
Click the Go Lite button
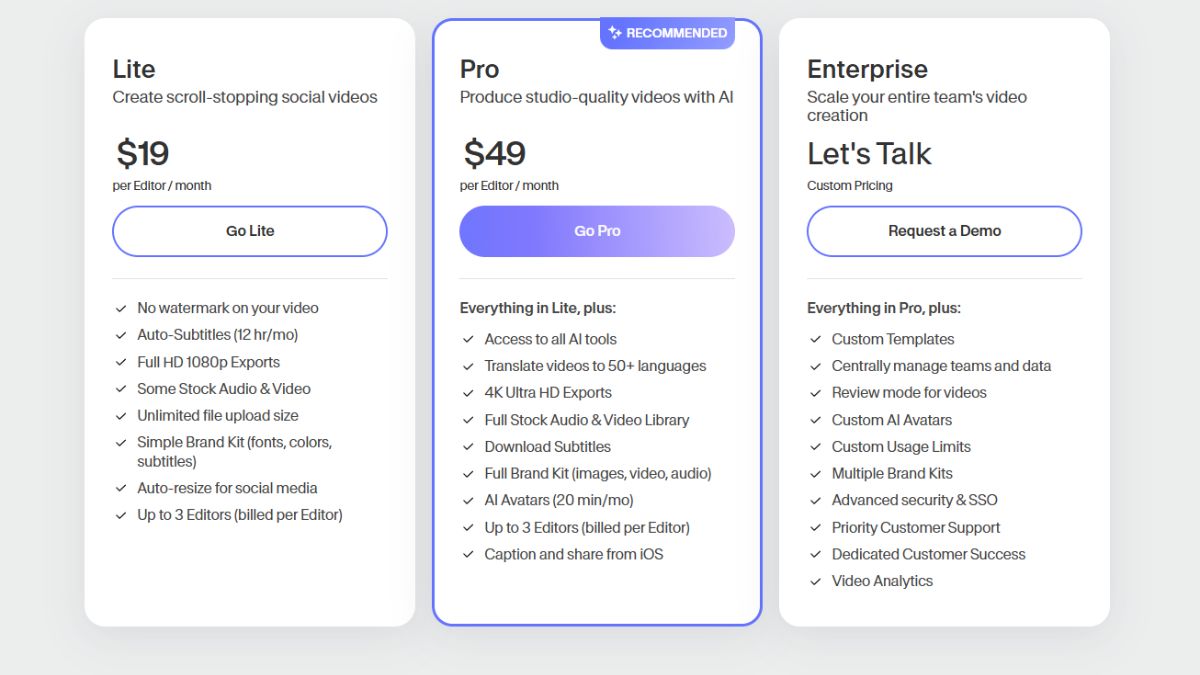click(249, 231)
